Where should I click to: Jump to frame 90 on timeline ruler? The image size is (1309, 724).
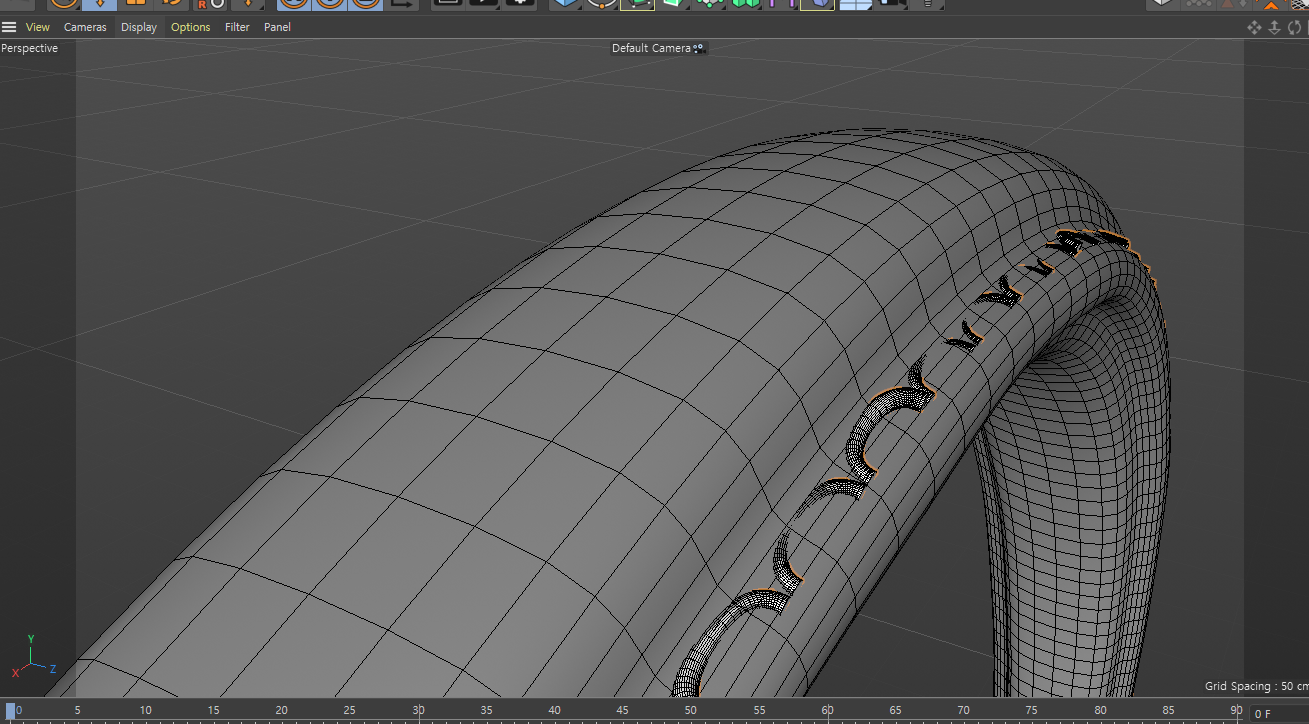[x=1238, y=710]
